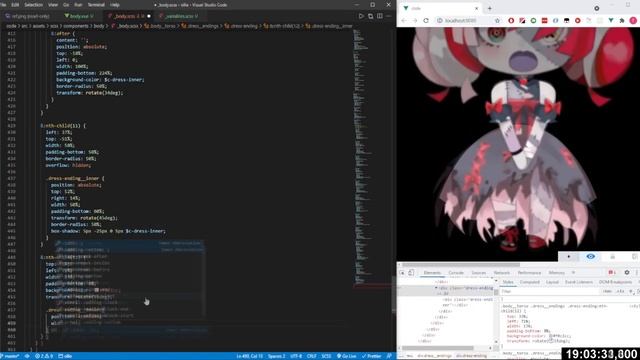The width and height of the screenshot is (640, 360).
Task: Open the Help menu in VS Code
Action: (115, 5)
